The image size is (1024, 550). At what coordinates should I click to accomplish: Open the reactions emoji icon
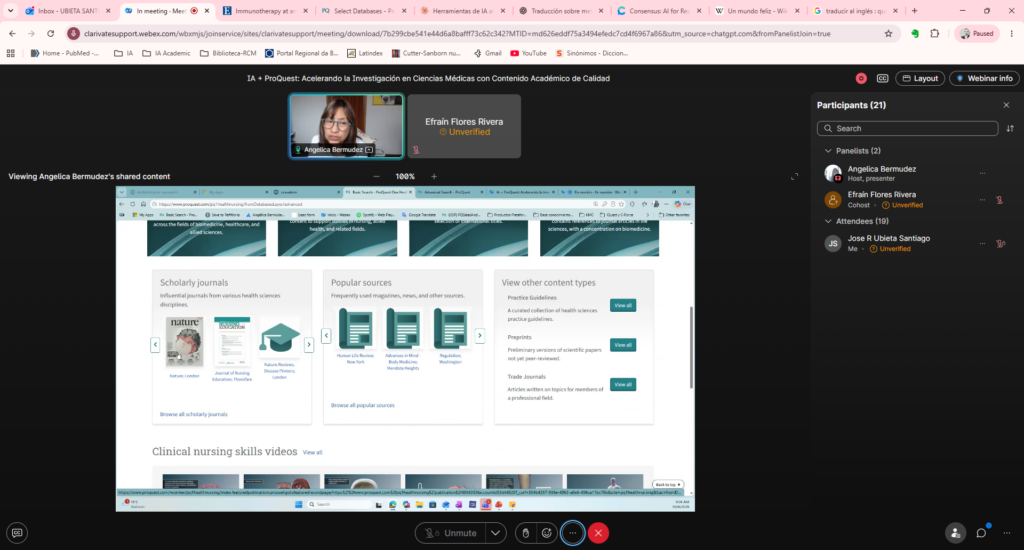pos(547,533)
